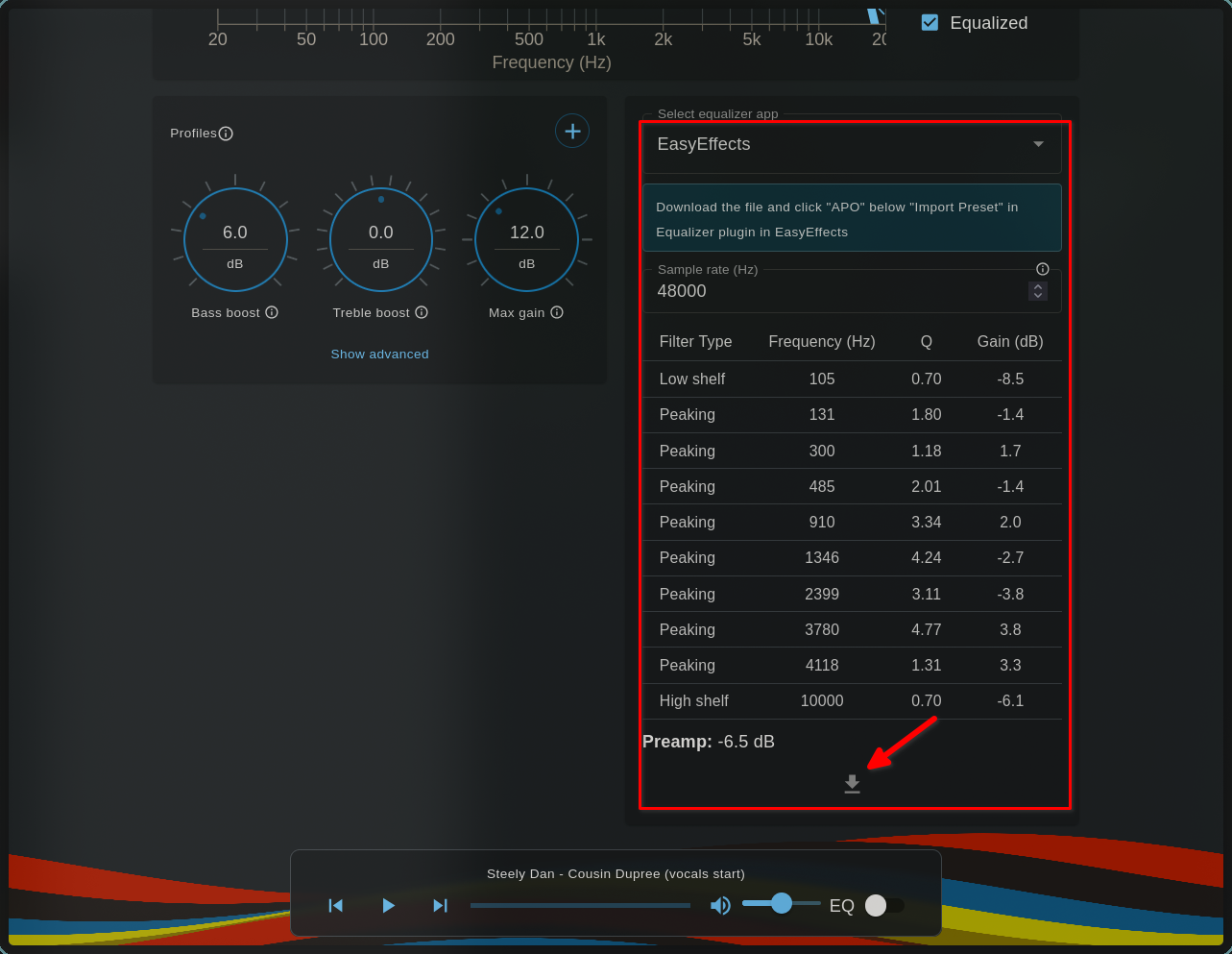This screenshot has height=954, width=1232.
Task: Click the 10000 Hz frequency cell
Action: point(822,700)
